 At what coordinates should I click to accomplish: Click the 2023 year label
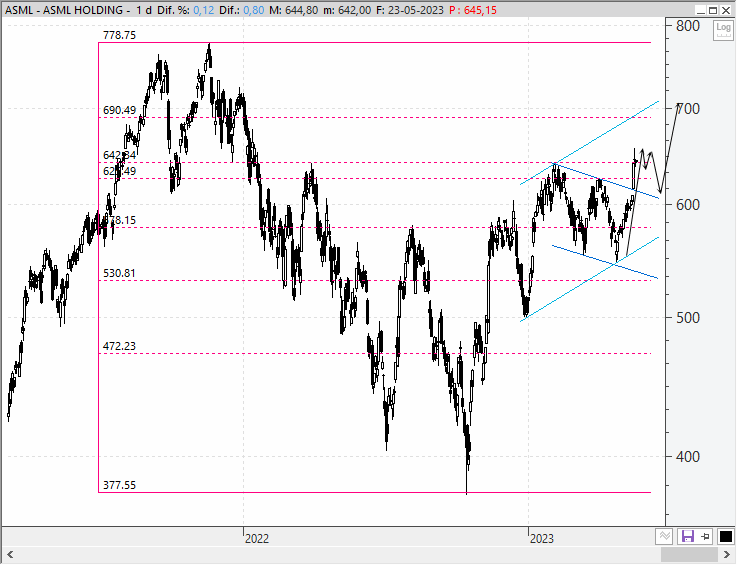541,539
